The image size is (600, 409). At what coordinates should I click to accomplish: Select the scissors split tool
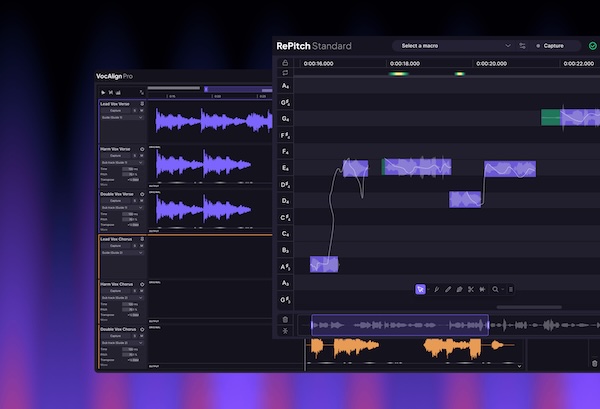tap(471, 289)
